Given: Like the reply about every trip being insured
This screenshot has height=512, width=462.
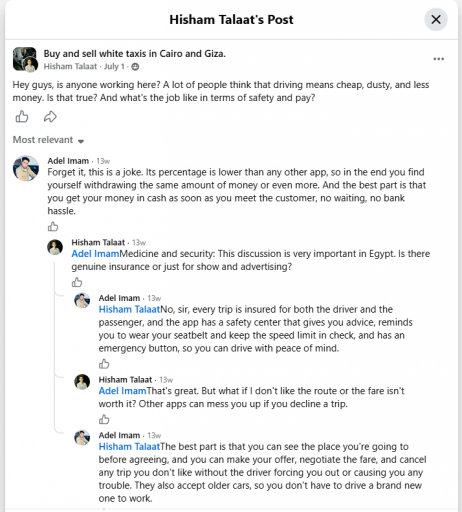Looking at the screenshot, I should (x=104, y=364).
